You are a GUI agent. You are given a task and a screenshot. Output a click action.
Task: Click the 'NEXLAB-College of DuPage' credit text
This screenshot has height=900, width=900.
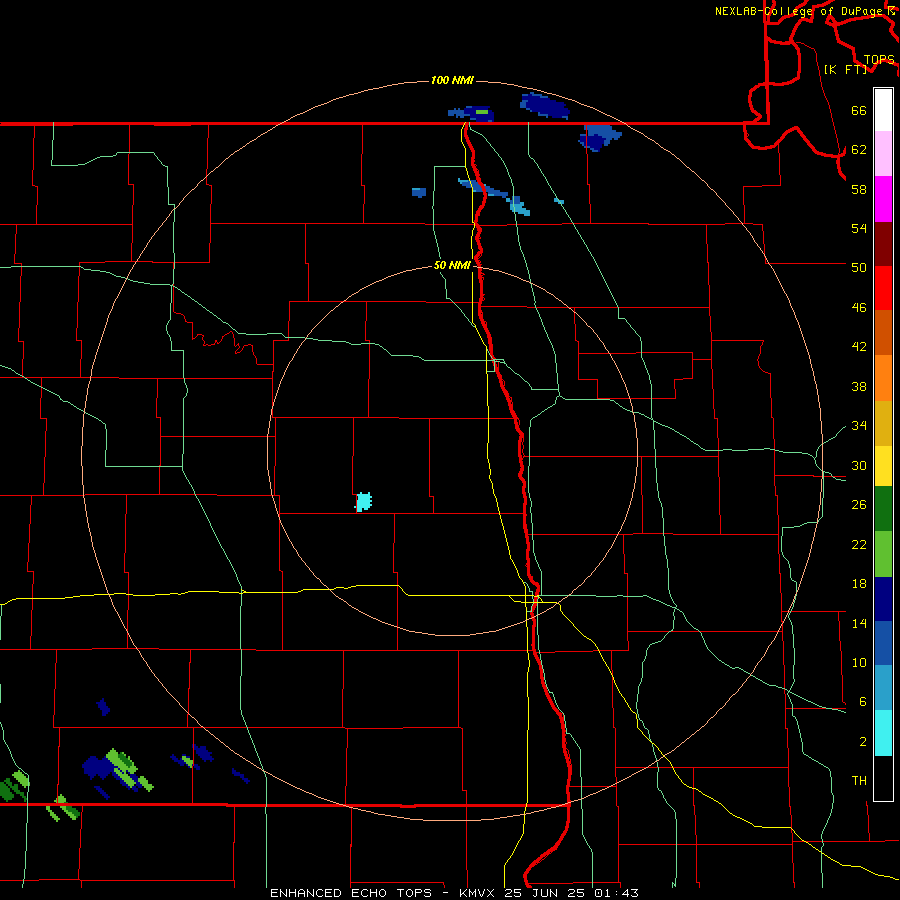click(x=798, y=11)
